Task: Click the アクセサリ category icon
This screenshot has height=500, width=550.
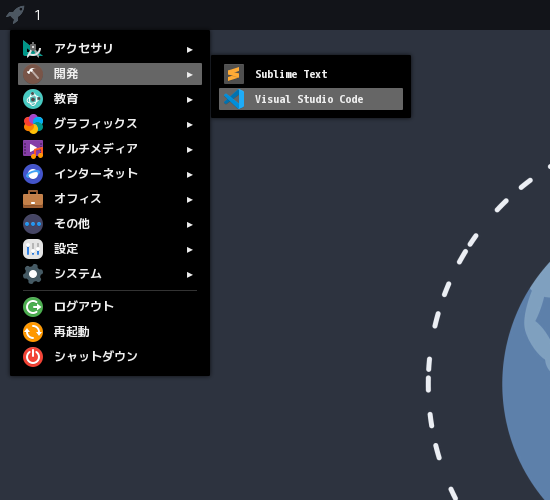Action: 33,49
